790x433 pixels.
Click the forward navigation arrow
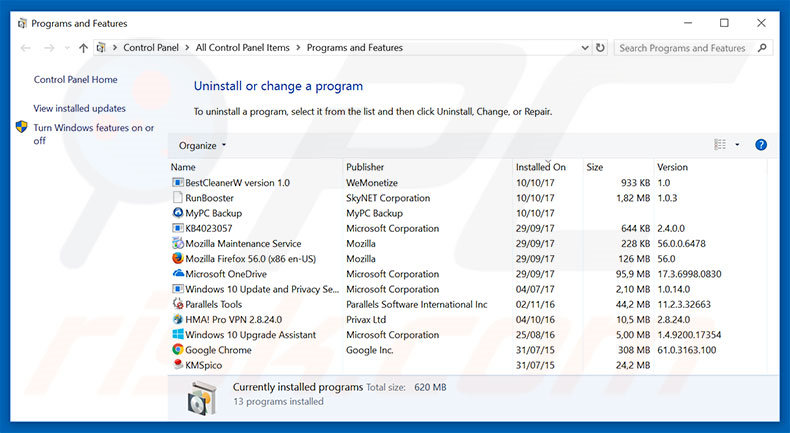tap(49, 48)
